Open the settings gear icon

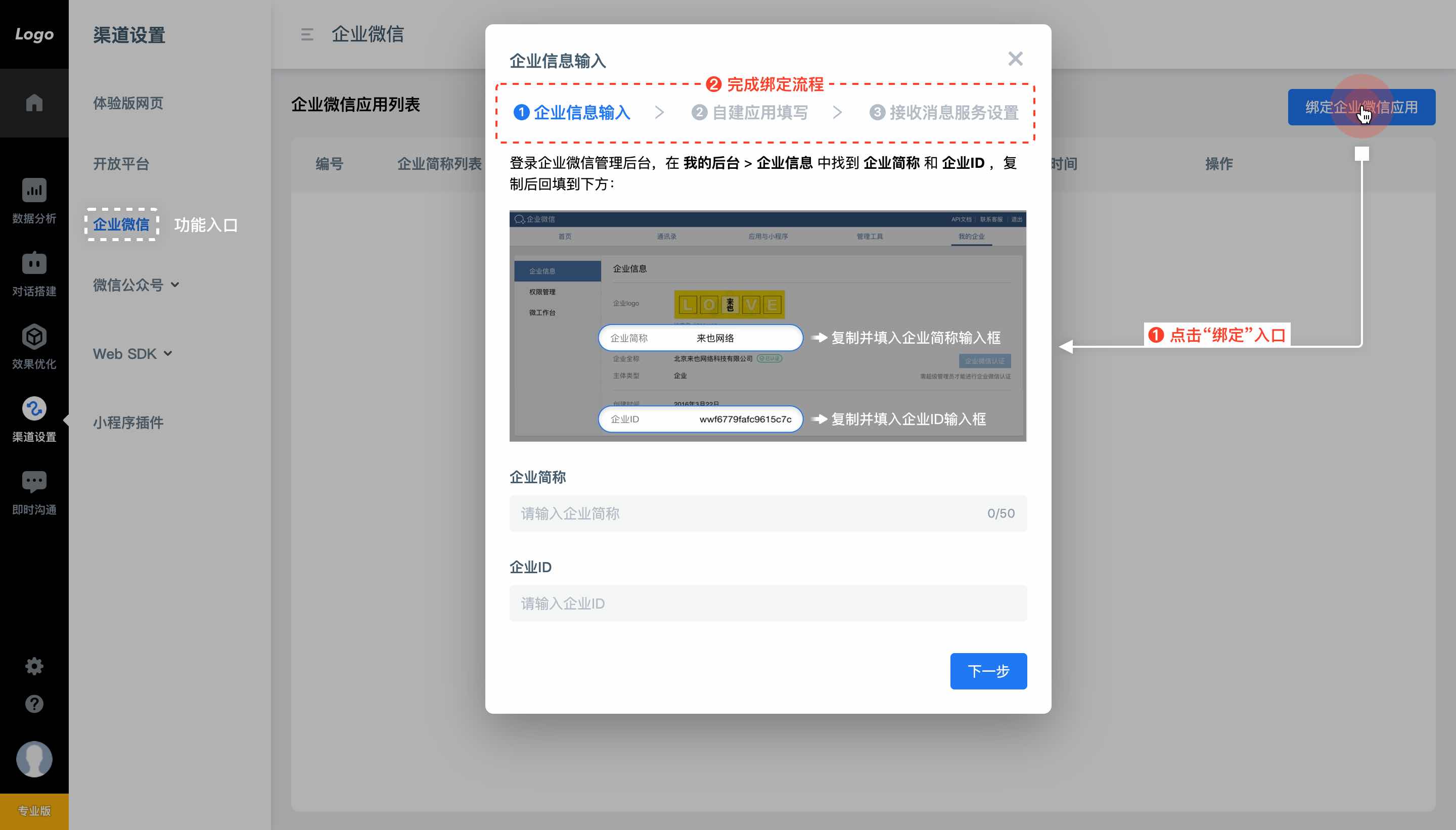pos(34,666)
